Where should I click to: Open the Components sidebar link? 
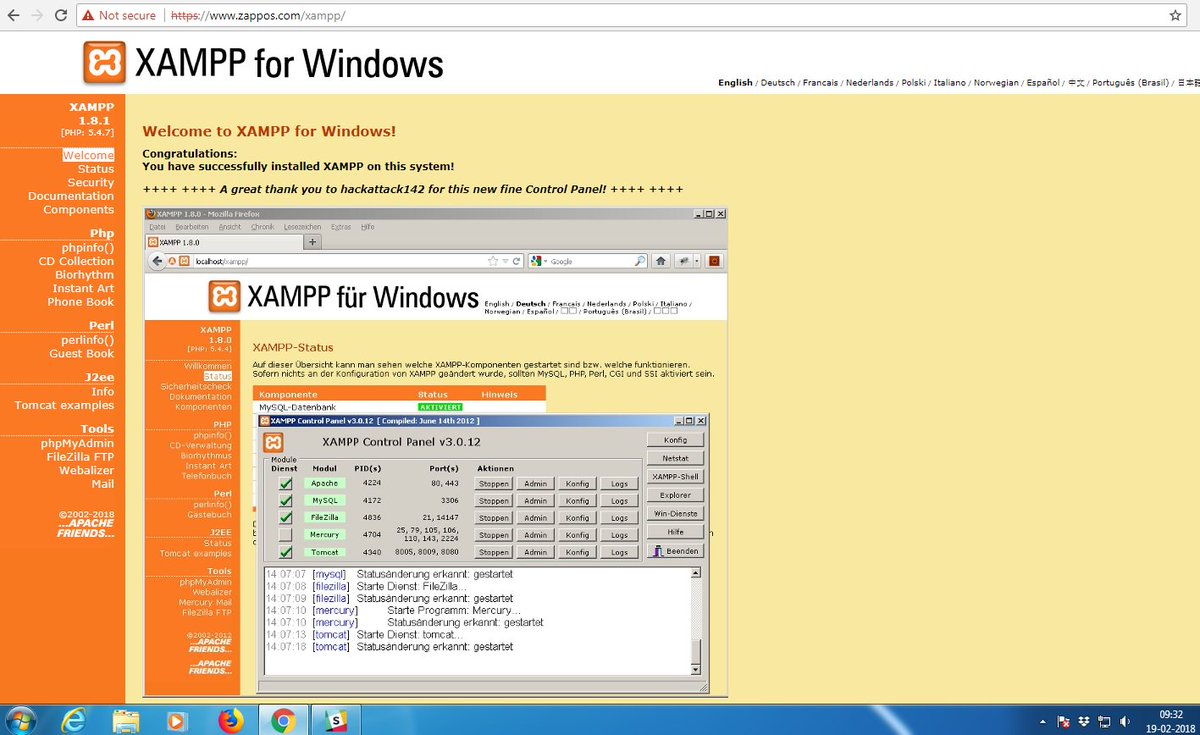coord(79,210)
